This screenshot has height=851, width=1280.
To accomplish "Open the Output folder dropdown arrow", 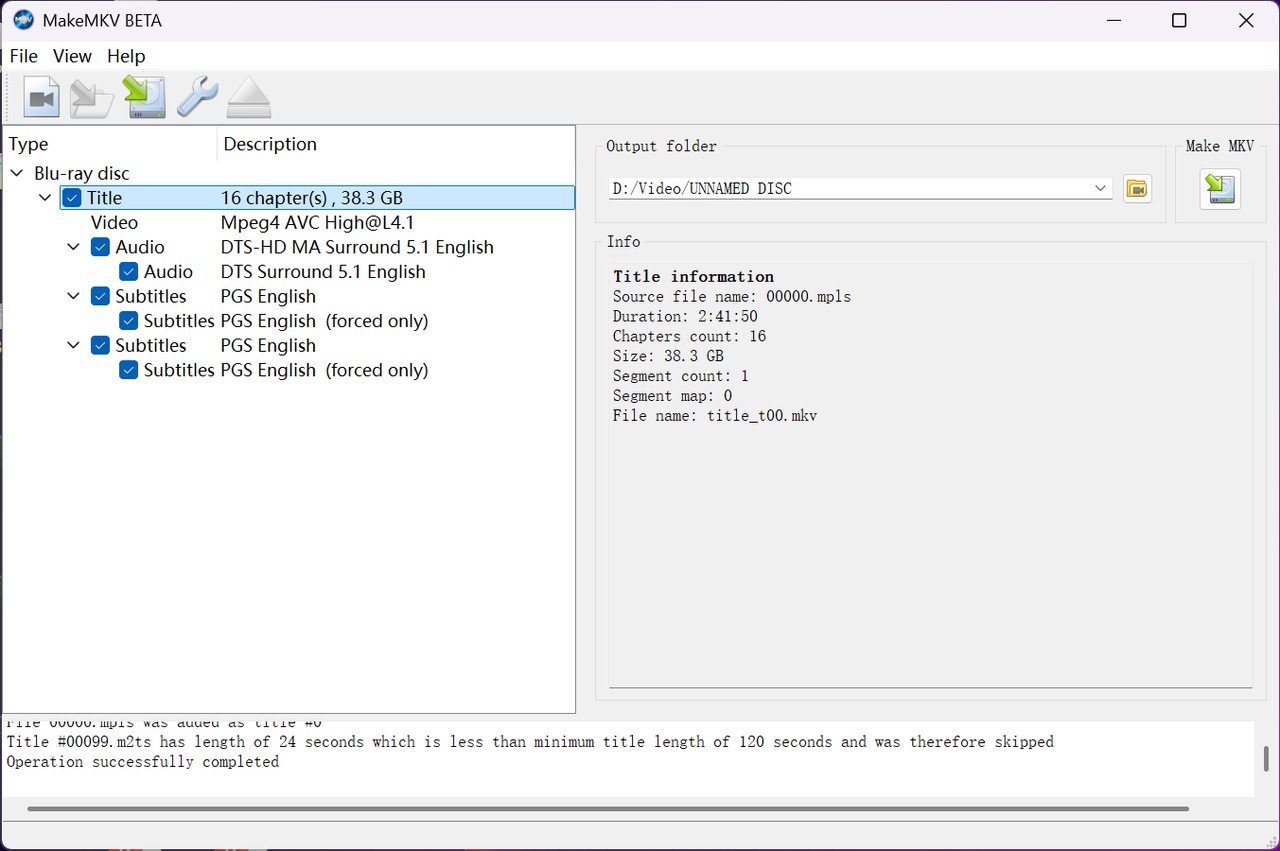I will pos(1100,188).
